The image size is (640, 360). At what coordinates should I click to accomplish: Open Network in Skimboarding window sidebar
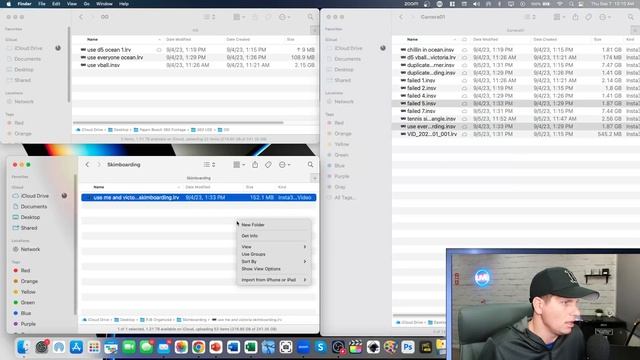pos(30,249)
